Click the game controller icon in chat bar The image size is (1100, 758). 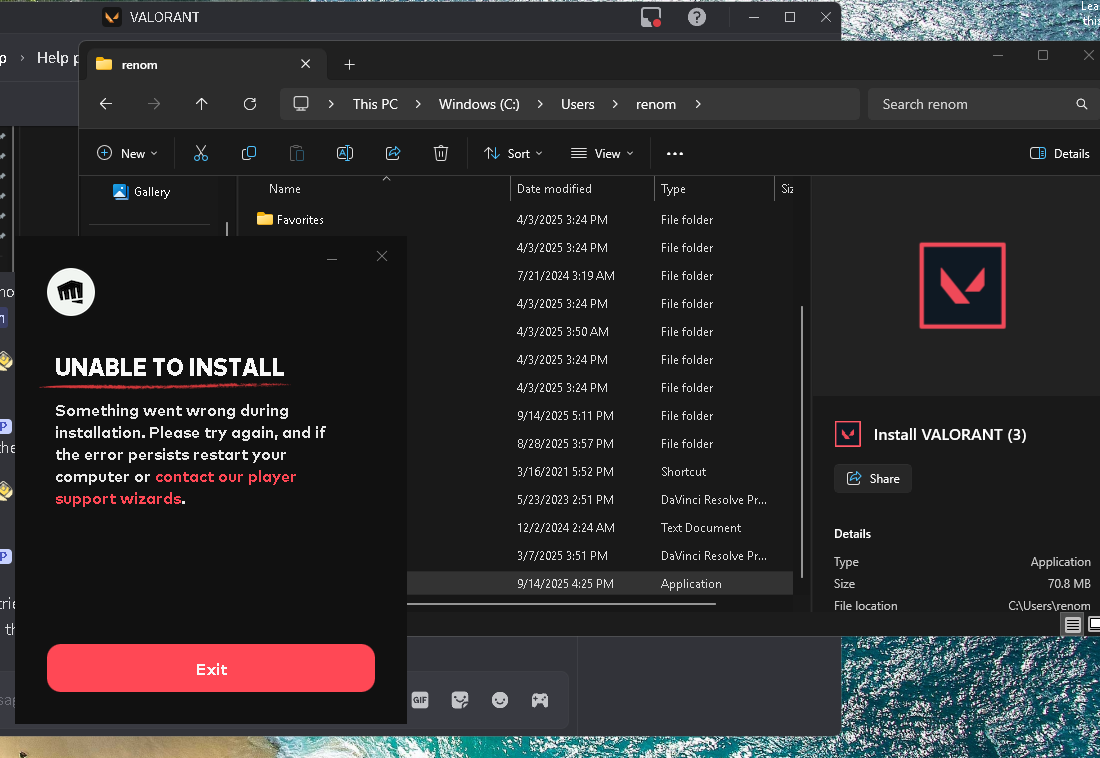click(539, 700)
